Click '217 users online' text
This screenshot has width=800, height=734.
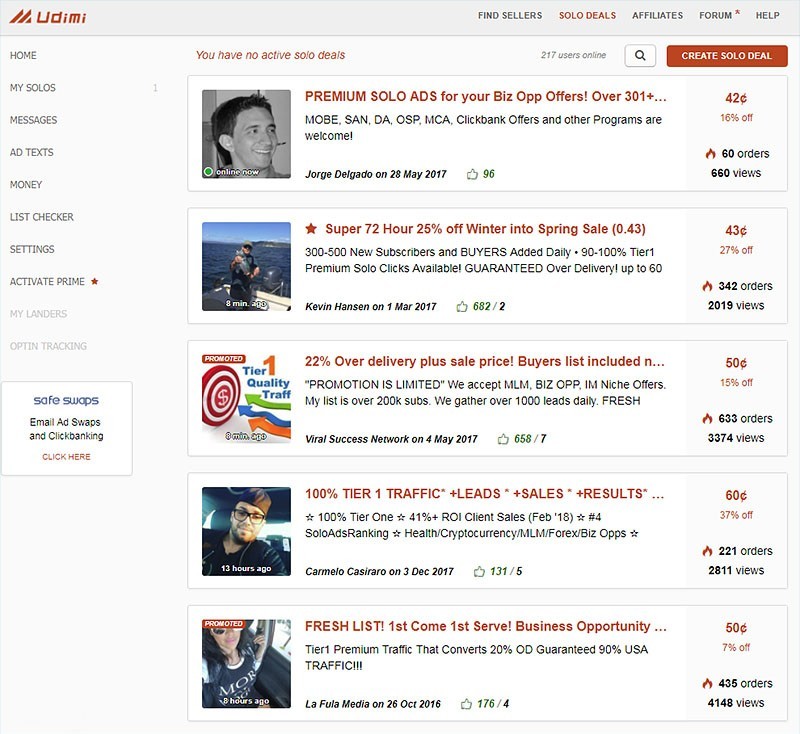pos(573,55)
